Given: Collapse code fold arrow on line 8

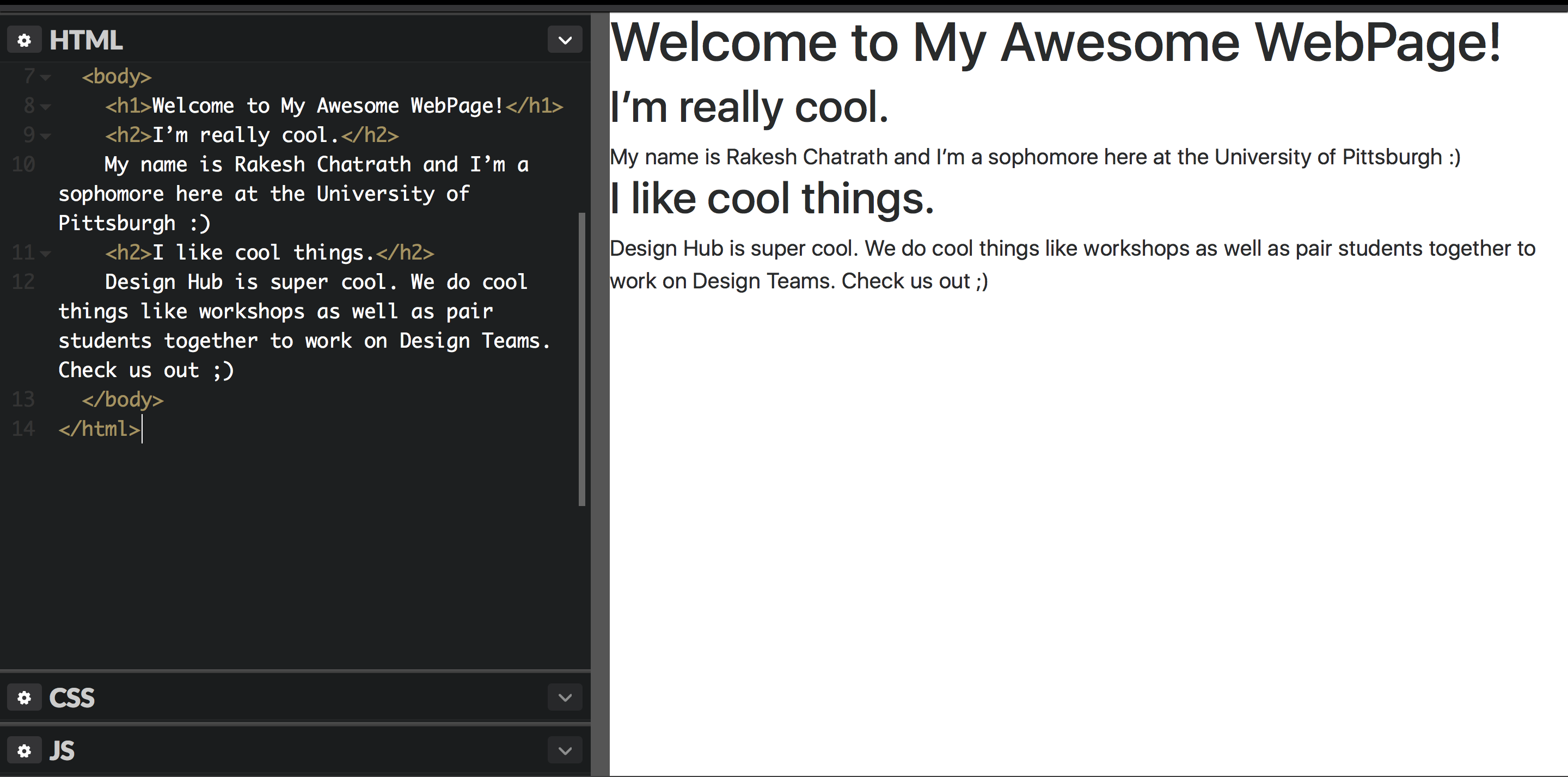Looking at the screenshot, I should (x=46, y=107).
